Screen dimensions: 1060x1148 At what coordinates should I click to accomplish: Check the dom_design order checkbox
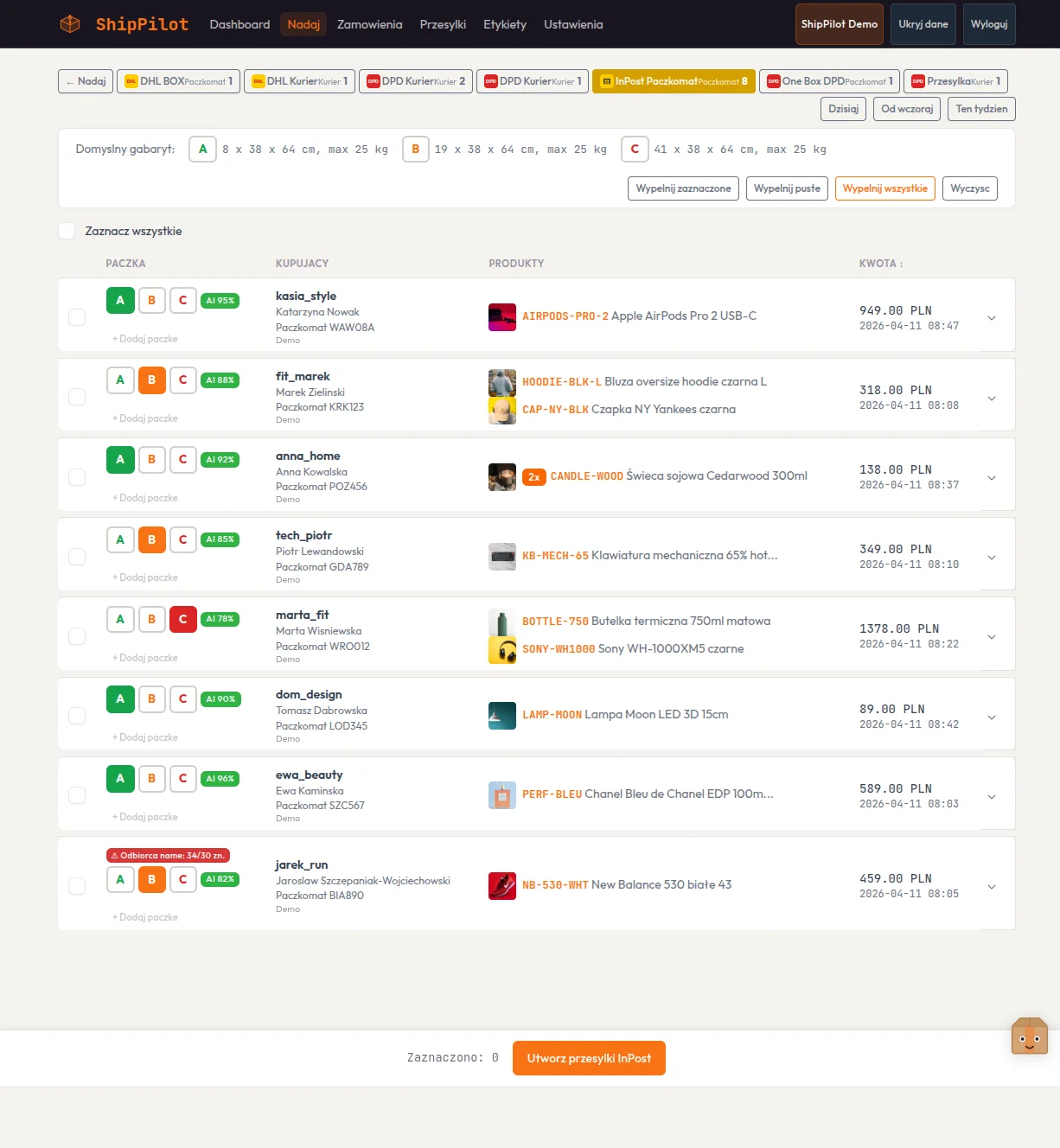tap(77, 716)
